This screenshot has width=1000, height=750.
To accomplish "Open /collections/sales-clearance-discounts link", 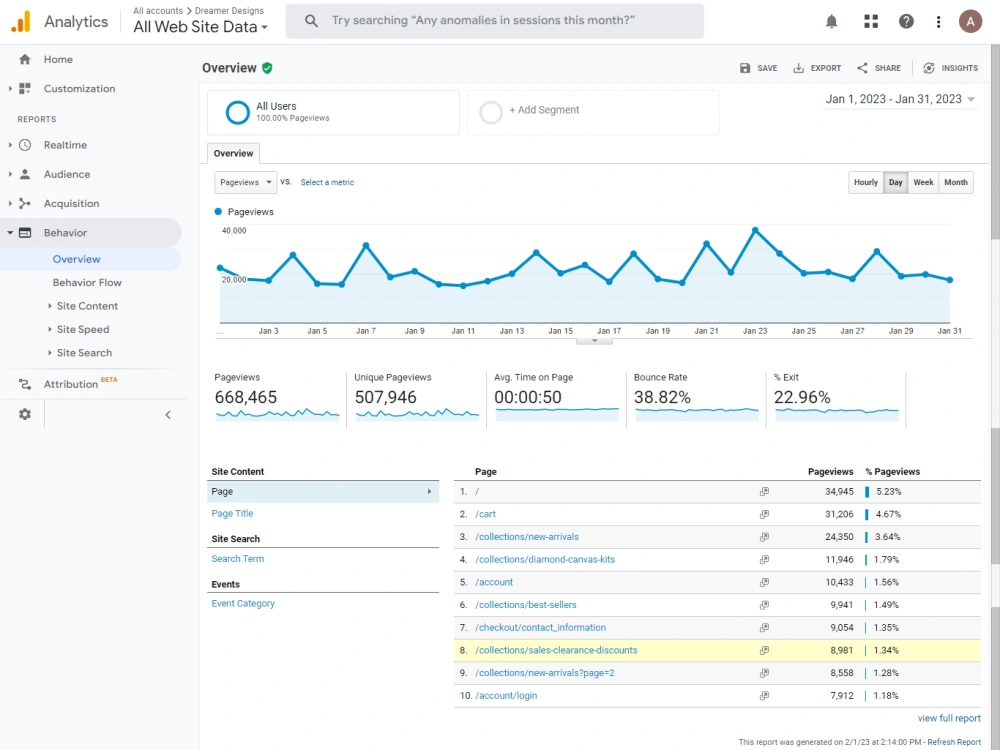I will pos(556,651).
